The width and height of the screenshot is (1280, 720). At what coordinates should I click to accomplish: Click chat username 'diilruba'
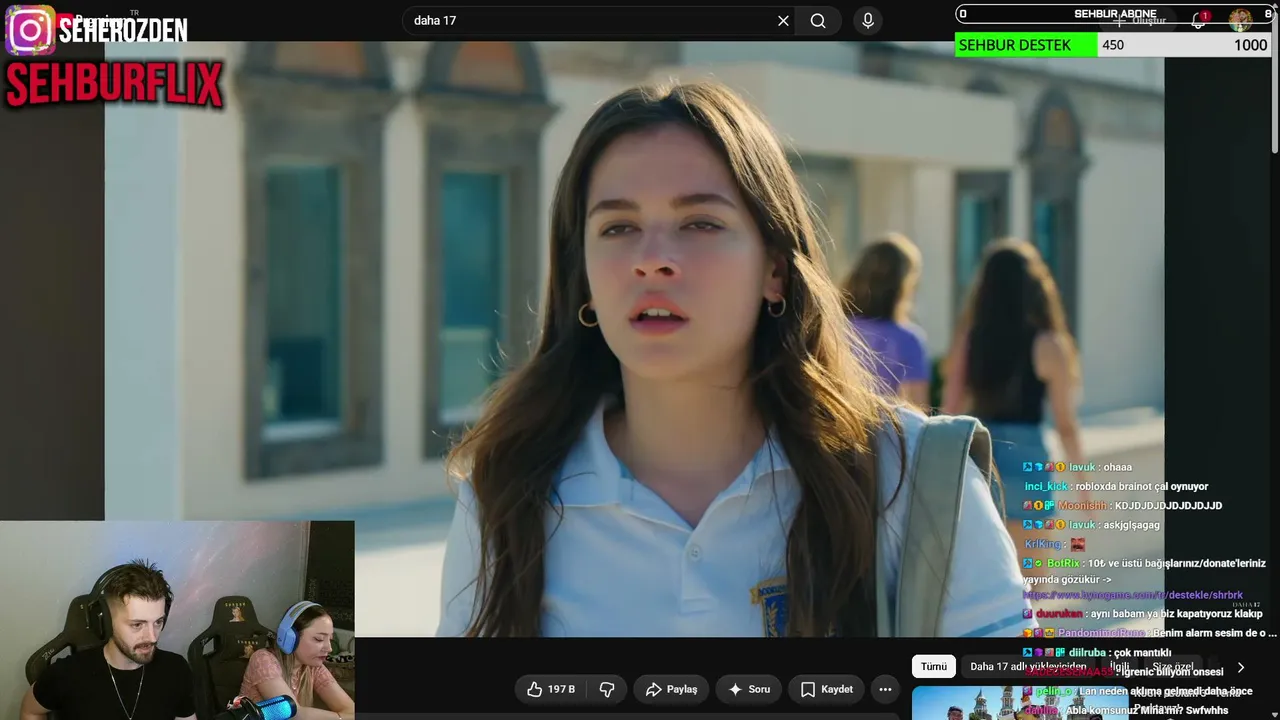coord(1087,653)
